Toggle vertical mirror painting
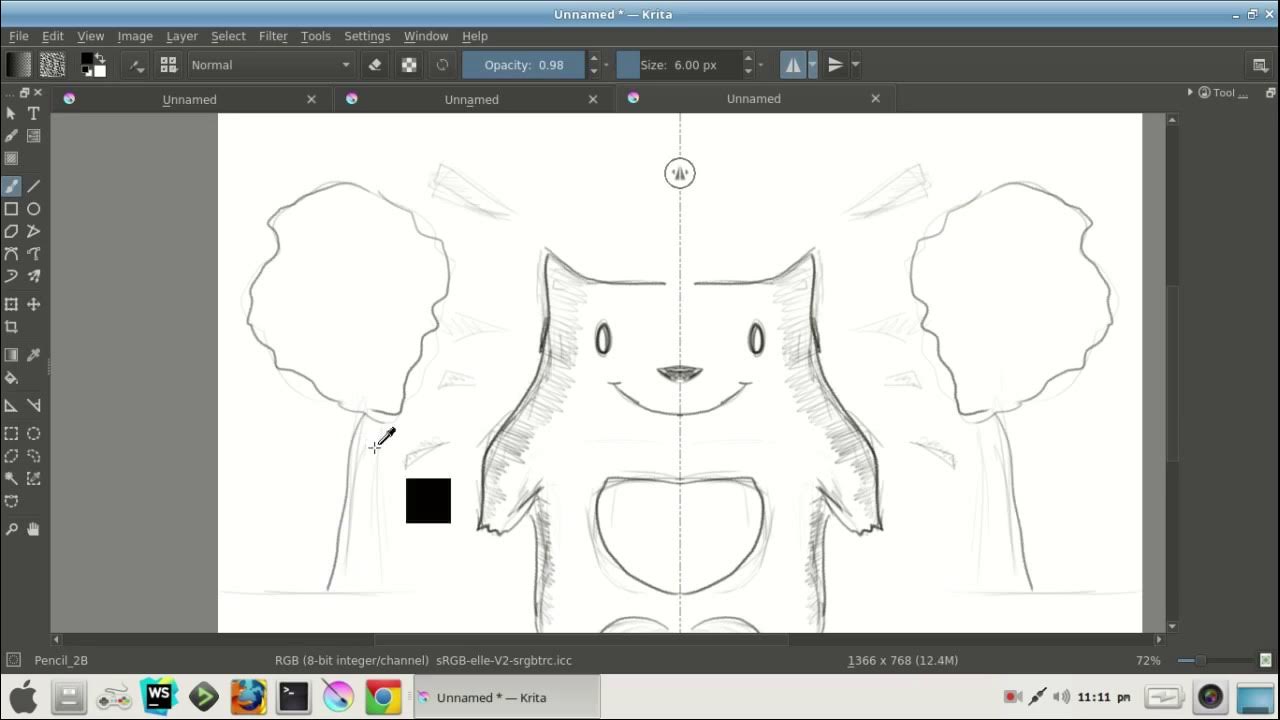Viewport: 1280px width, 720px height. tap(835, 65)
